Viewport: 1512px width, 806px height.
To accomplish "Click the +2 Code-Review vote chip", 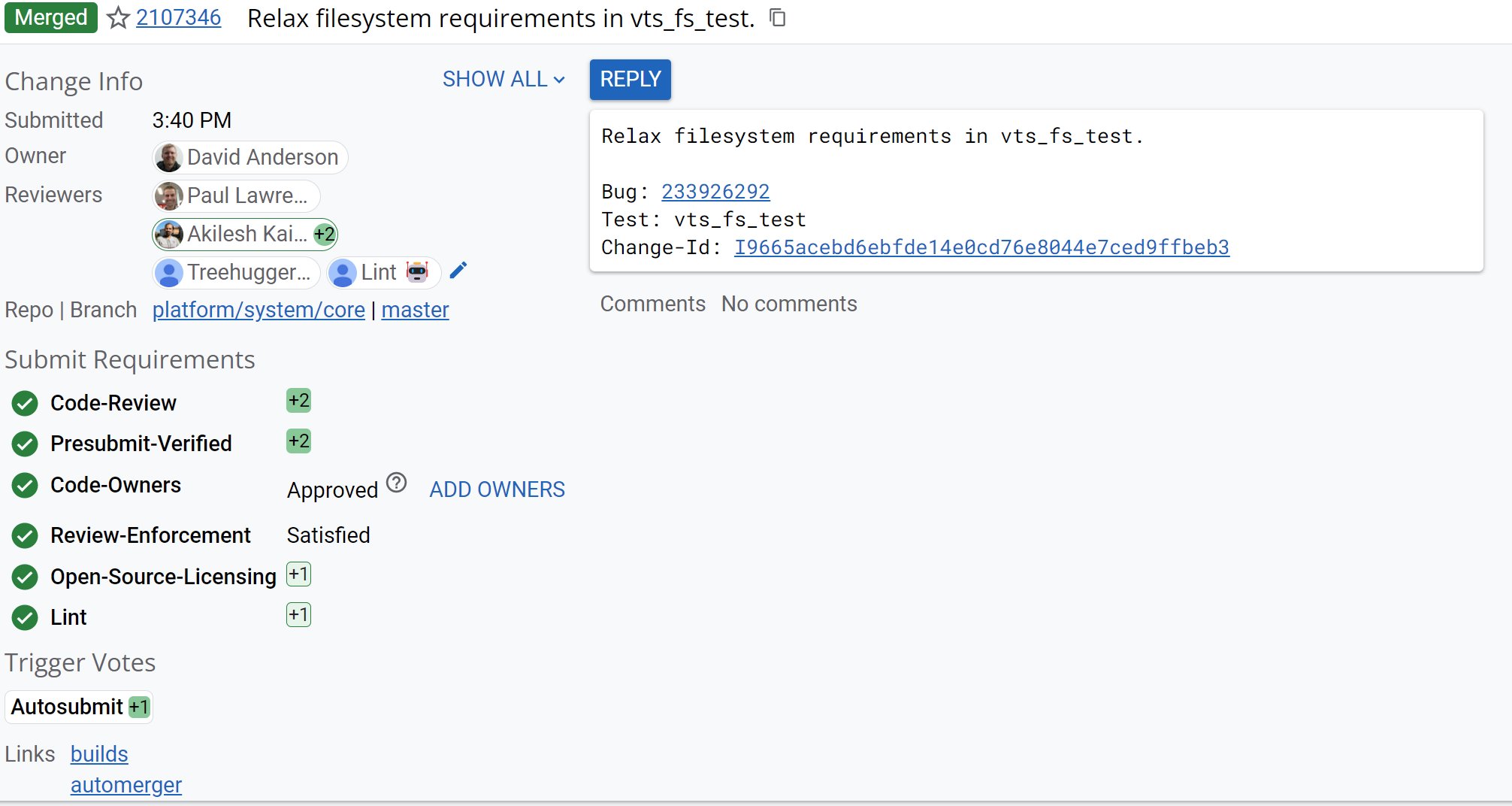I will 298,400.
